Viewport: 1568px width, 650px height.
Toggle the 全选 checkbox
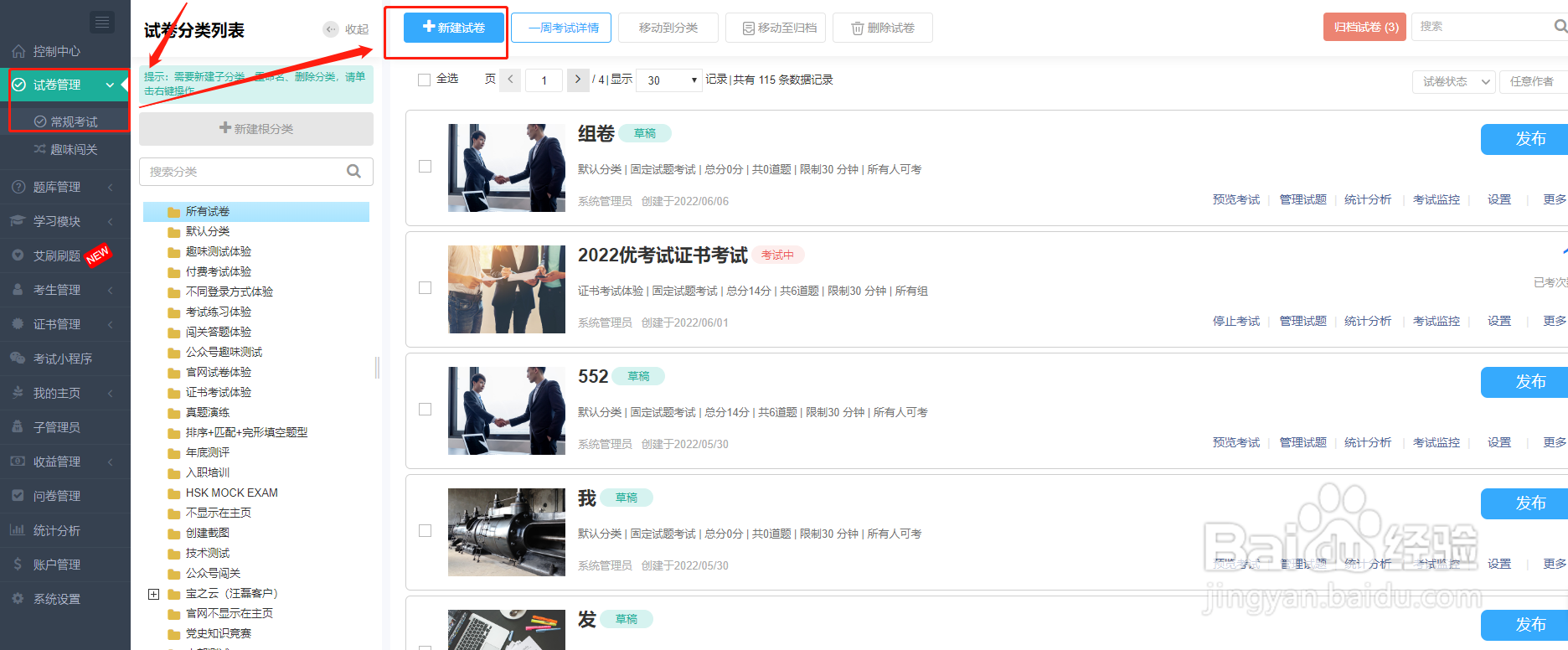coord(424,80)
